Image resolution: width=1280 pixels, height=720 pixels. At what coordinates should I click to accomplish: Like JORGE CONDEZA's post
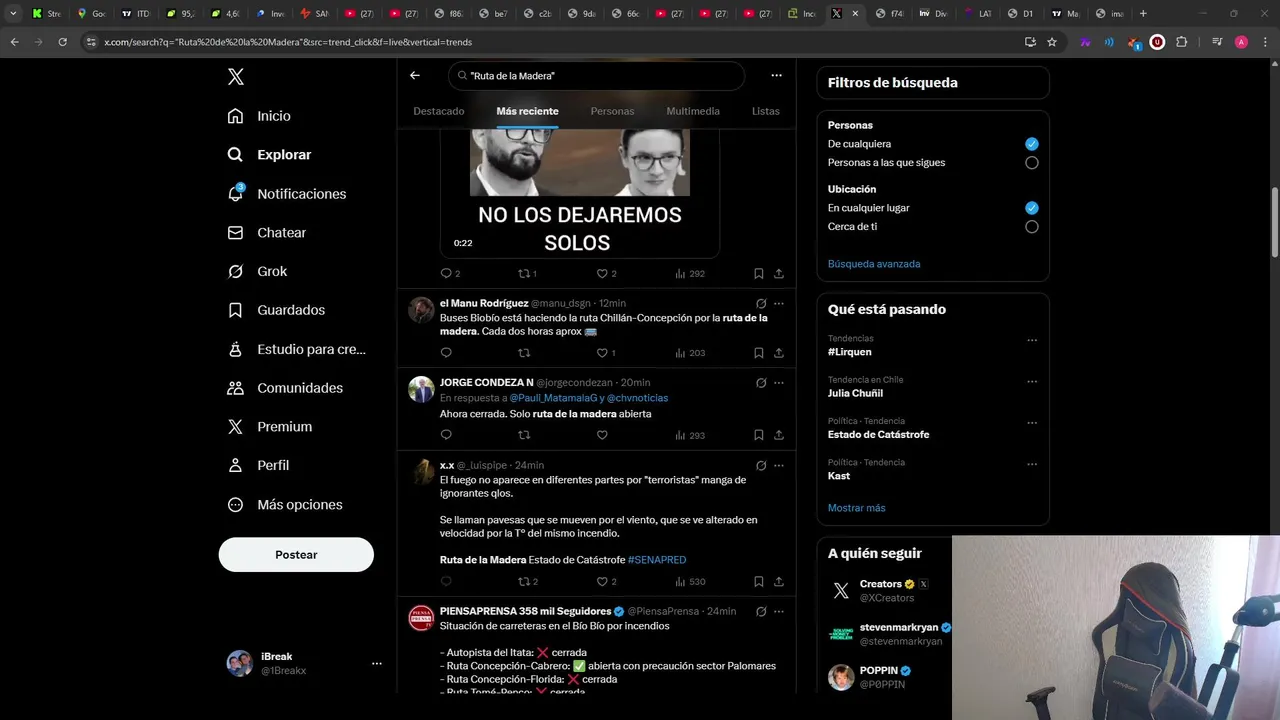point(602,435)
